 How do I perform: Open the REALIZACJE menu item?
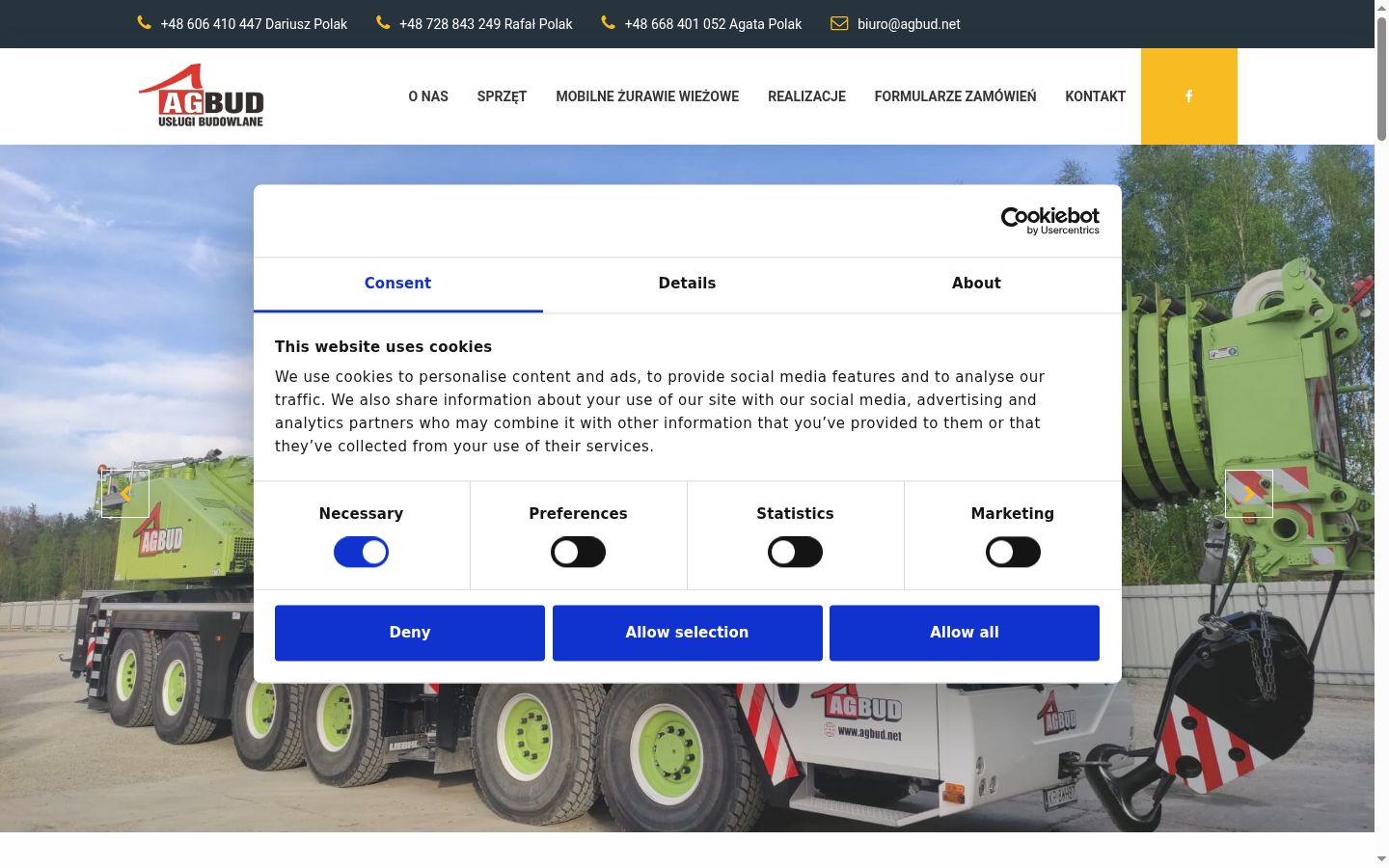[806, 96]
